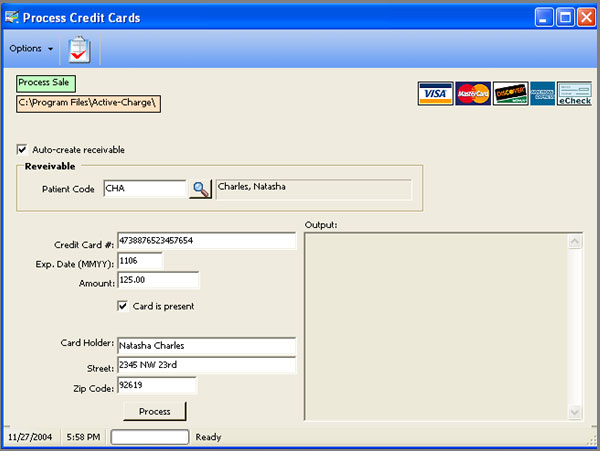Edit the Zip Code field
This screenshot has width=600, height=451.
point(156,385)
